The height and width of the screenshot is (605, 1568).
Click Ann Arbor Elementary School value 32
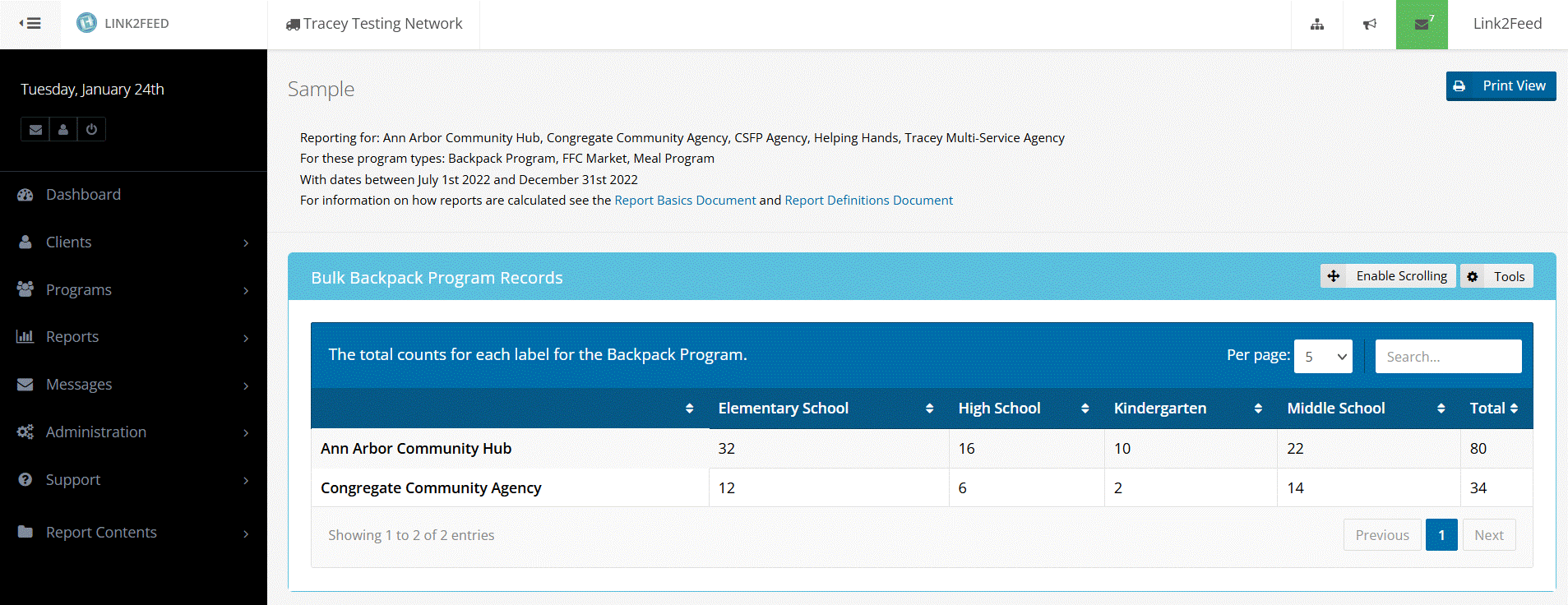pos(727,448)
